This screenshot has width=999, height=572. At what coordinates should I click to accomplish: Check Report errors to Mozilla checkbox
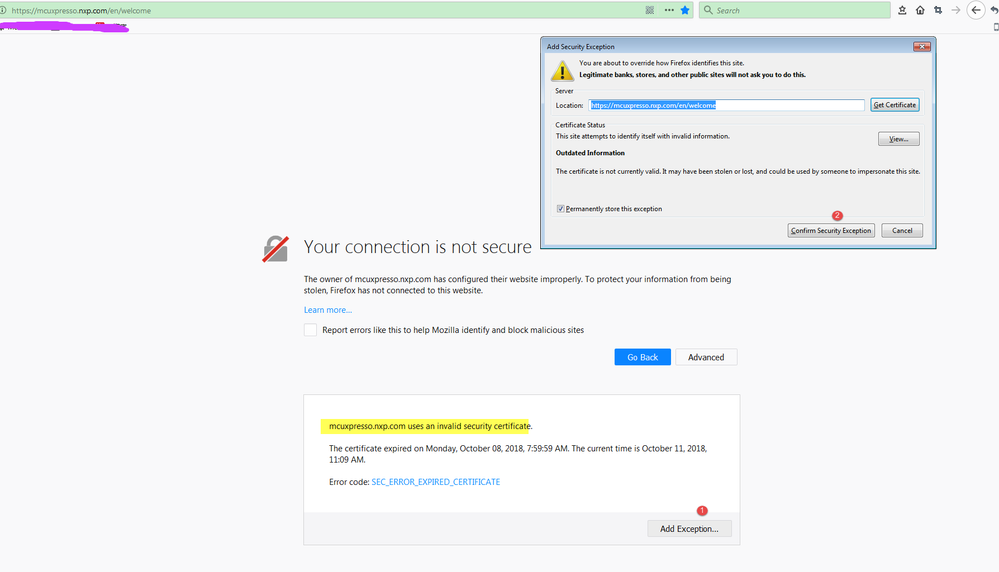coord(310,330)
